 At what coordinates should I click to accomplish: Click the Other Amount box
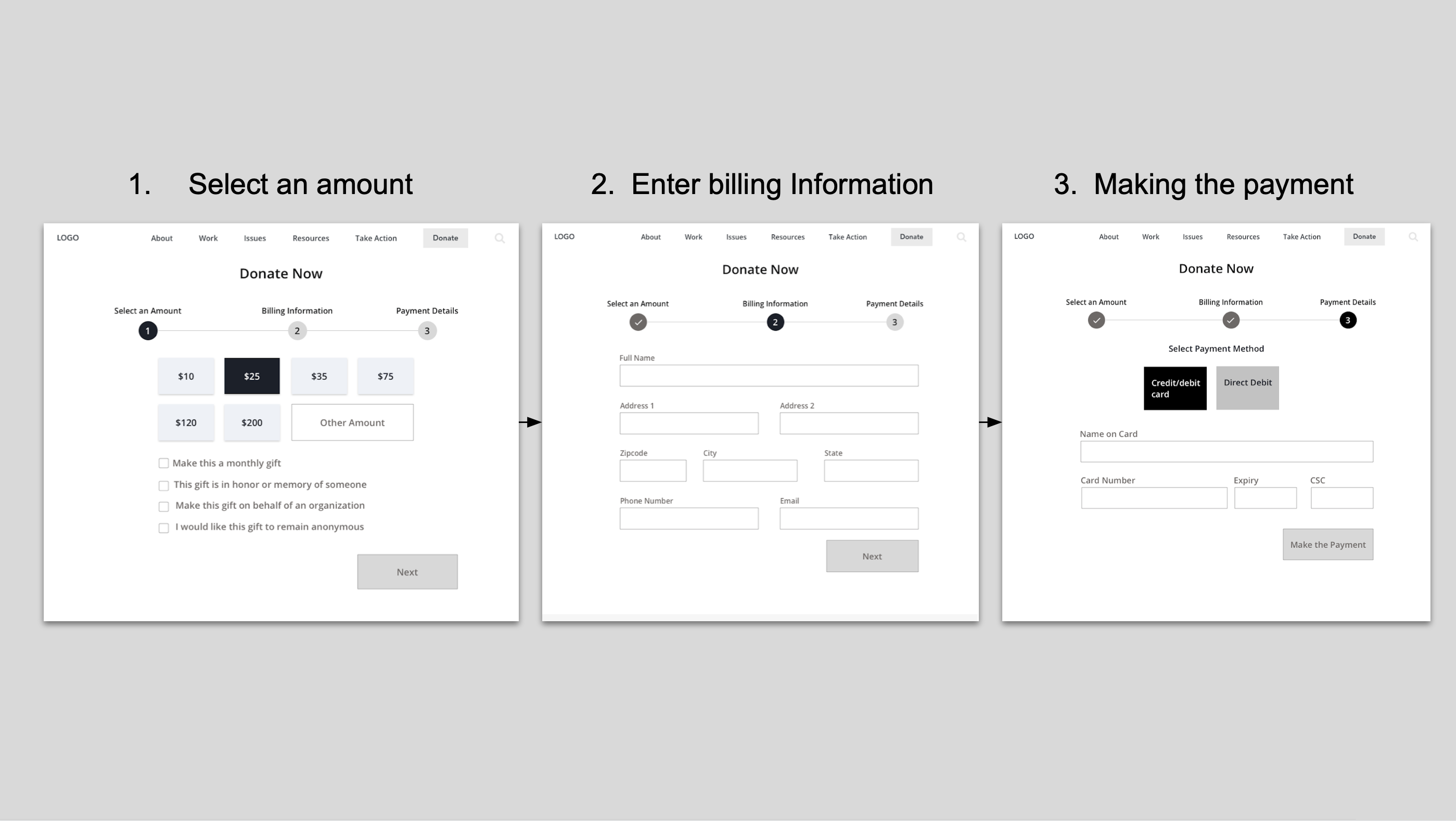tap(352, 422)
